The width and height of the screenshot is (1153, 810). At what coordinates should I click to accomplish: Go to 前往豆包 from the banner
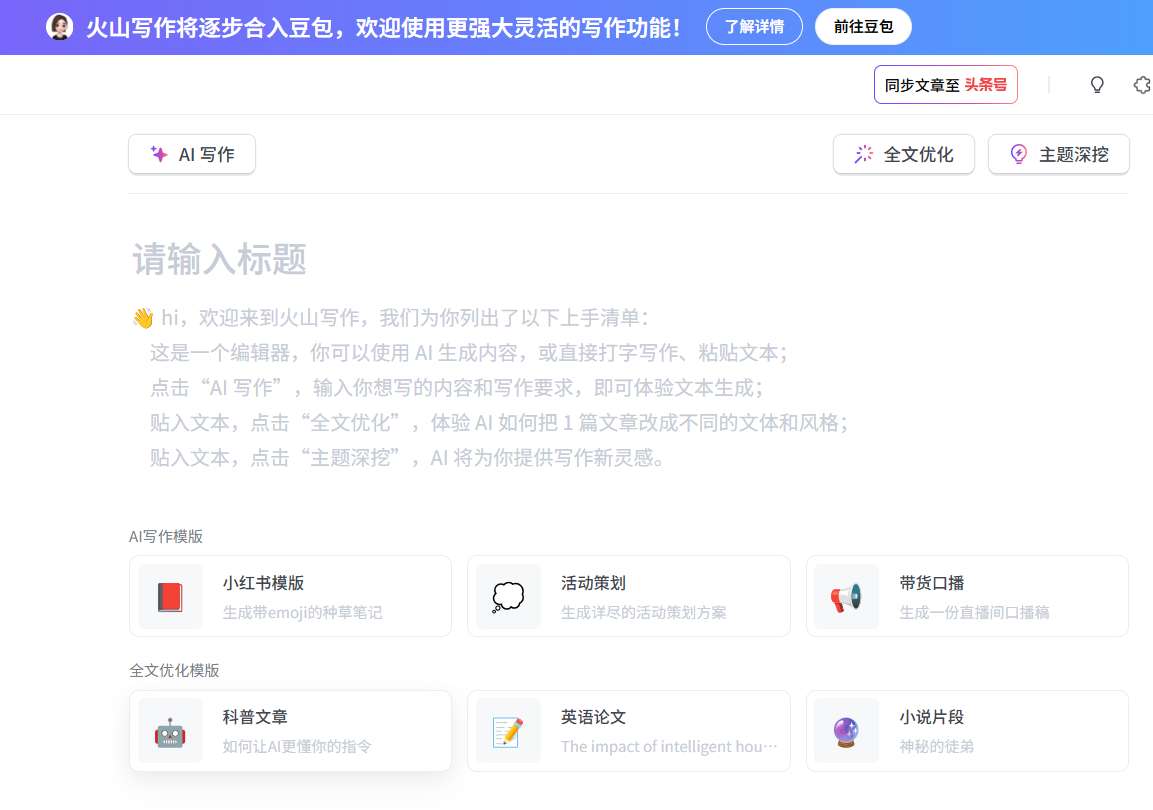pyautogui.click(x=863, y=27)
